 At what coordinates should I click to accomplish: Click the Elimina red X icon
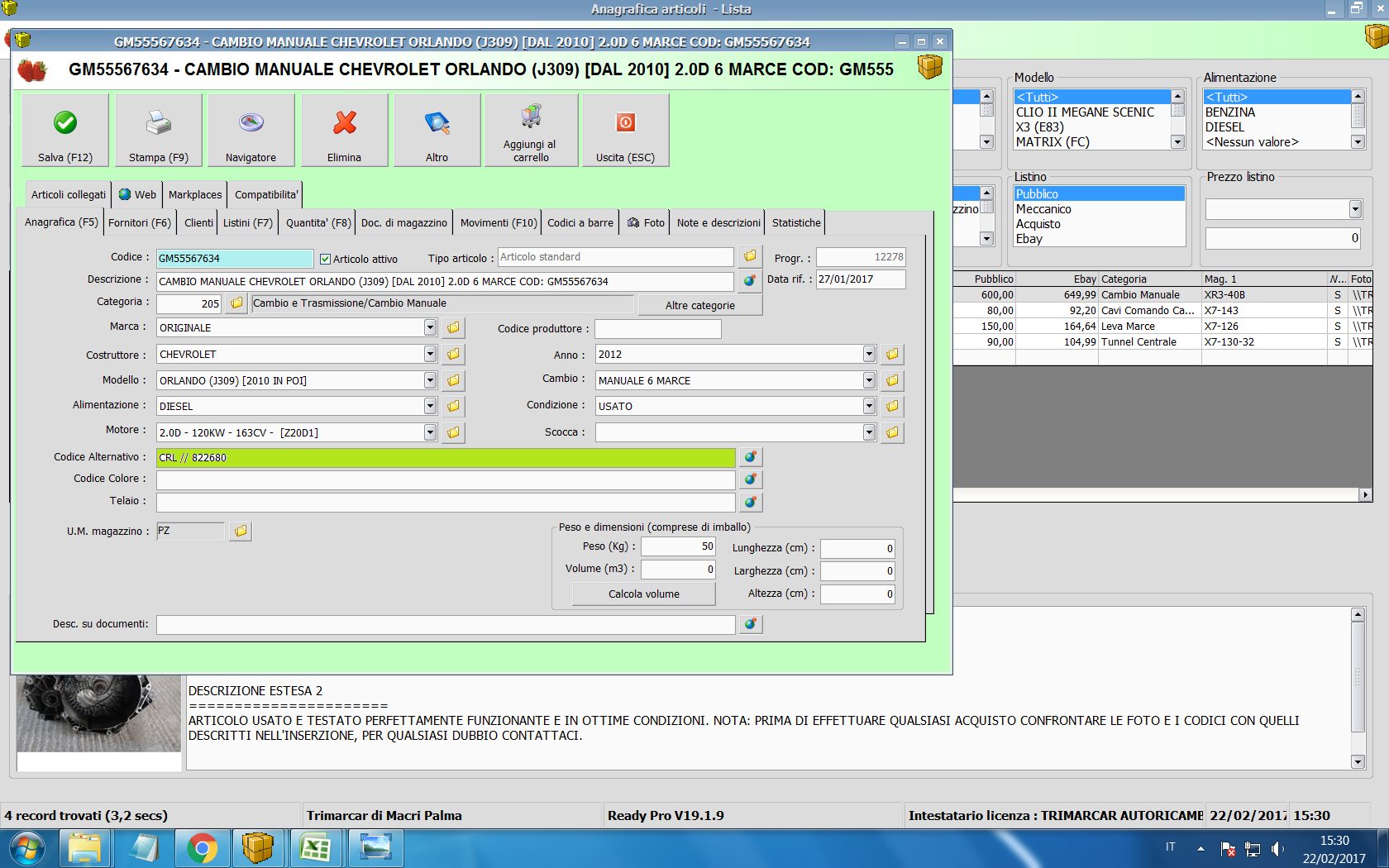pos(345,123)
